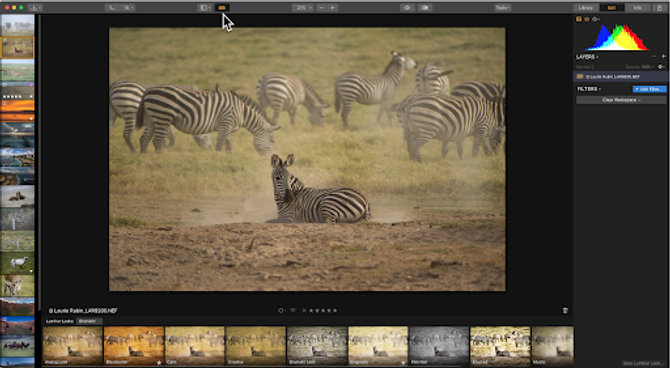Open the zoom percentage dropdown
Screen dimensions: 670x368
pyautogui.click(x=303, y=8)
